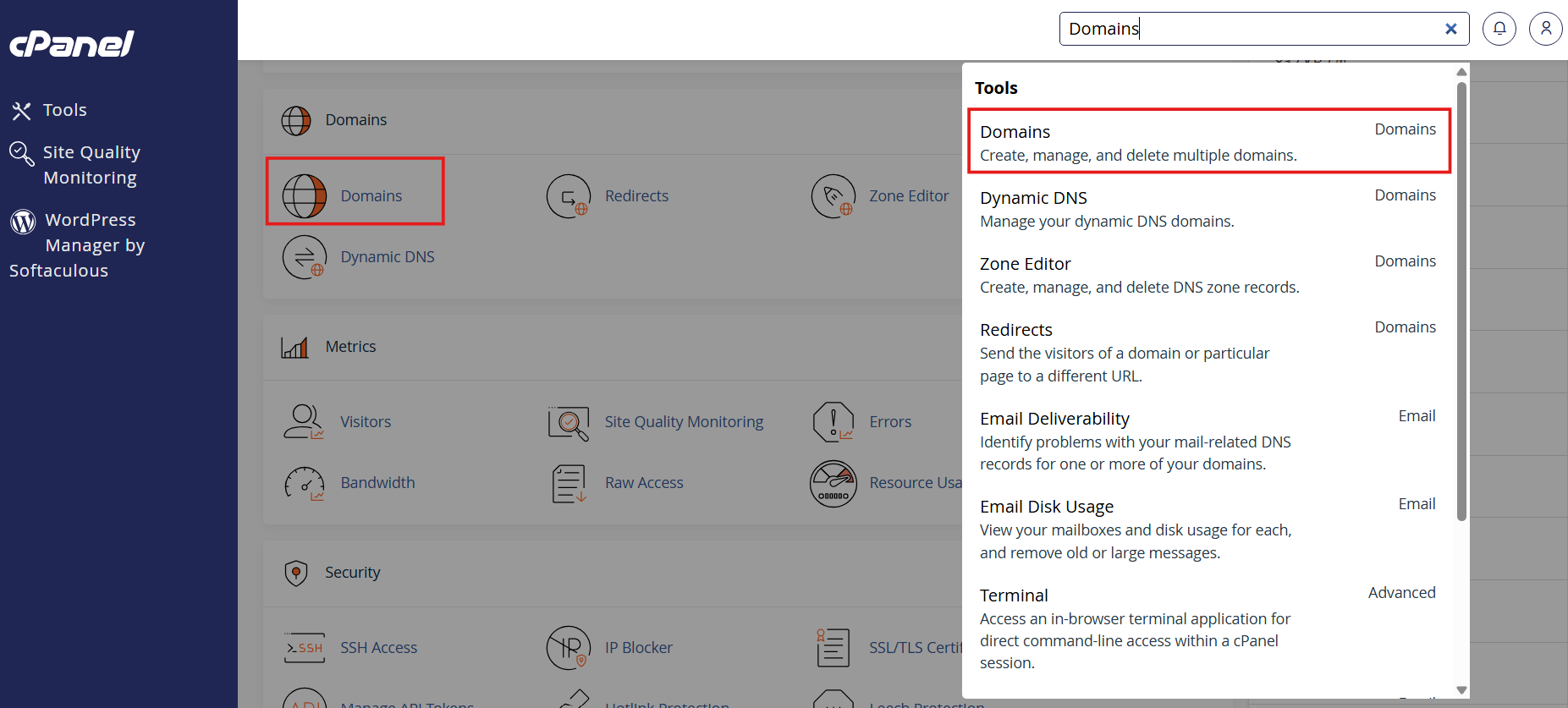Click the SSL/TLS certificate icon
The width and height of the screenshot is (1568, 708).
pyautogui.click(x=834, y=648)
